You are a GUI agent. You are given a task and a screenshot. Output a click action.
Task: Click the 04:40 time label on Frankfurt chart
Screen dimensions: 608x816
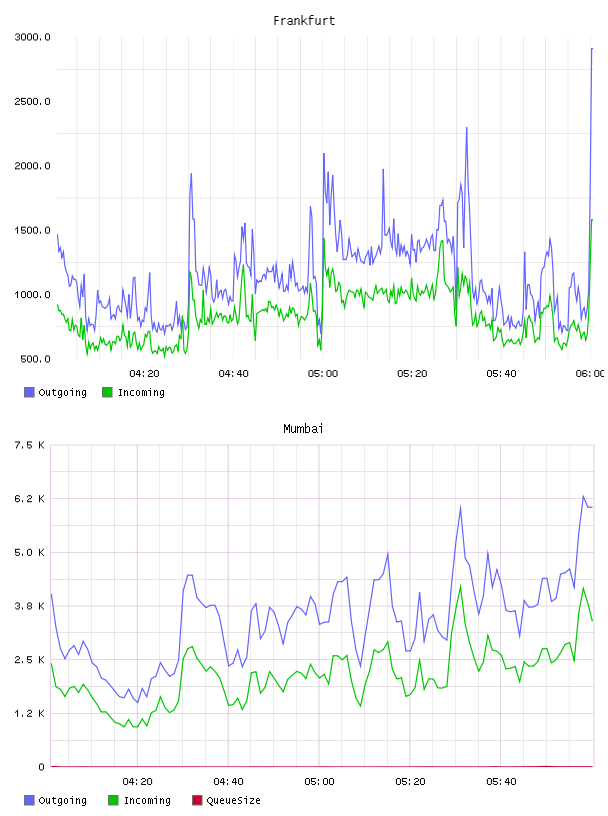click(x=233, y=374)
